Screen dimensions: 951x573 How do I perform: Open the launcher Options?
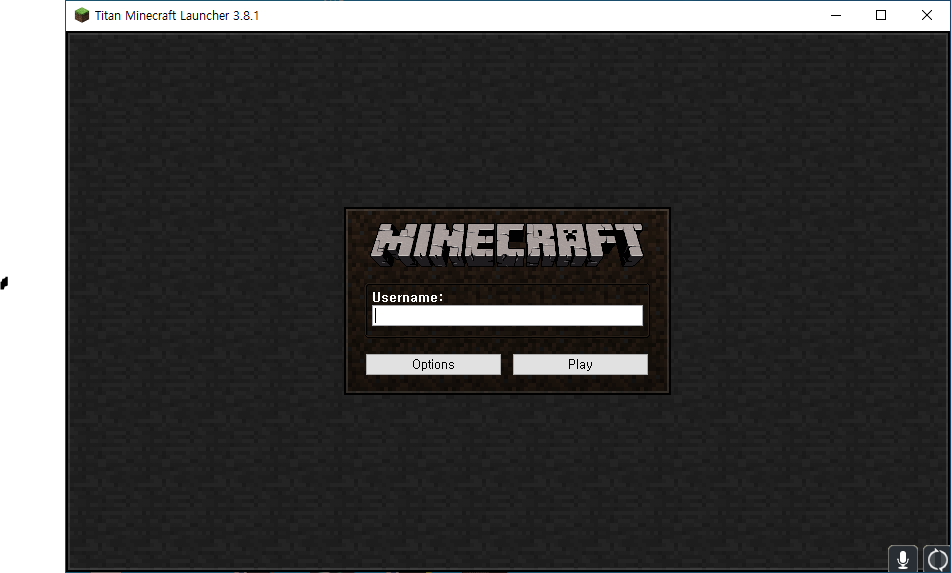[433, 364]
